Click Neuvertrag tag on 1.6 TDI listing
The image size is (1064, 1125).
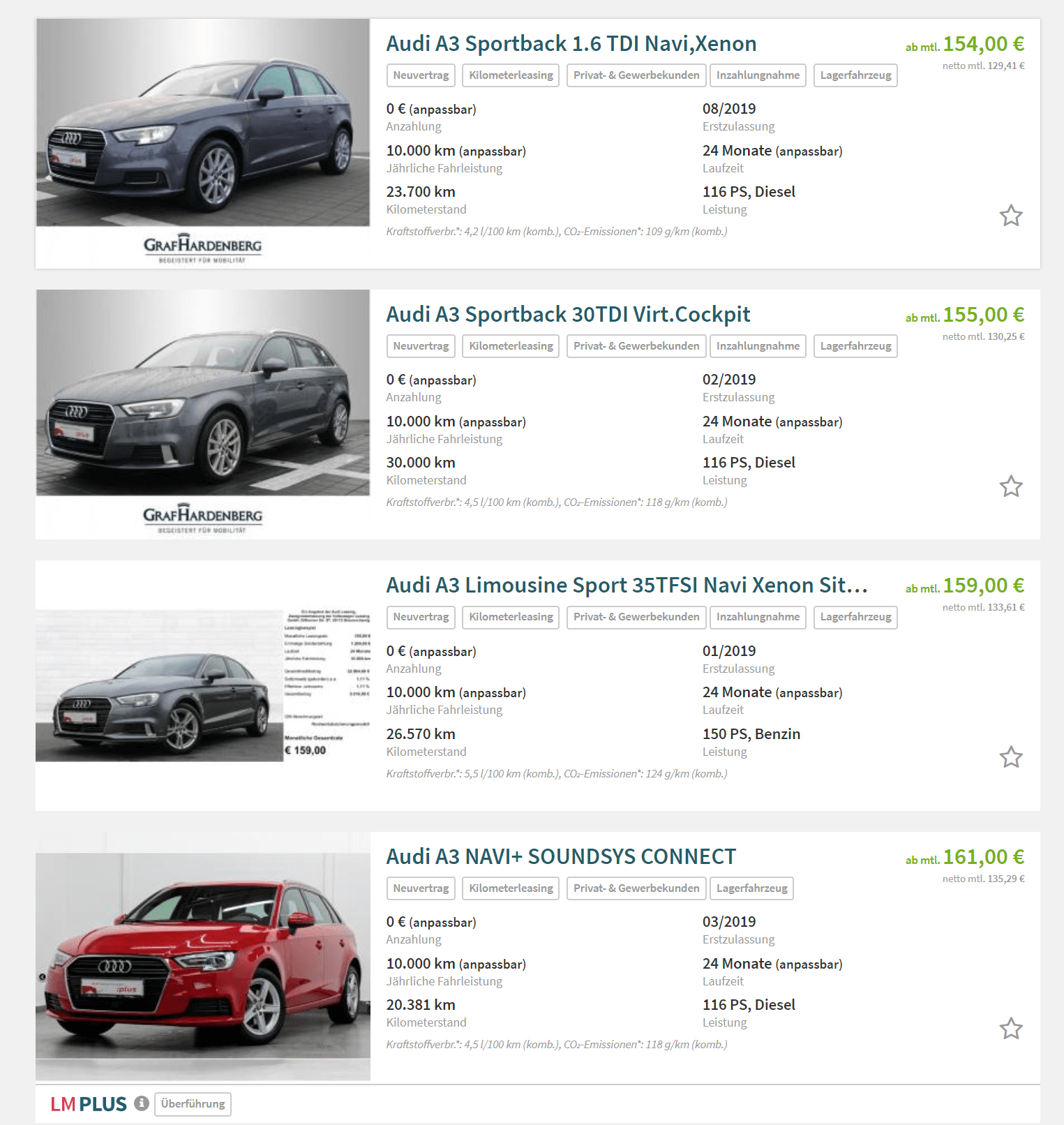[421, 75]
